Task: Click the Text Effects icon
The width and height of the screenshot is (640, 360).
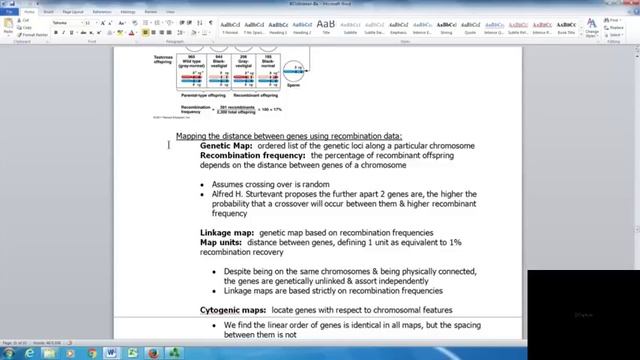Action: [110, 33]
